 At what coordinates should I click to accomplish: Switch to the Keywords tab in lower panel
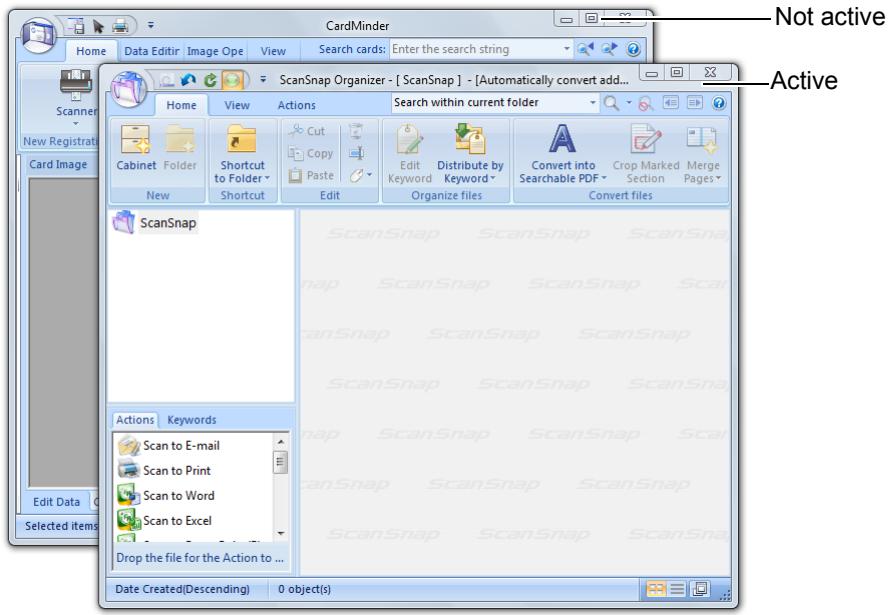click(x=191, y=420)
